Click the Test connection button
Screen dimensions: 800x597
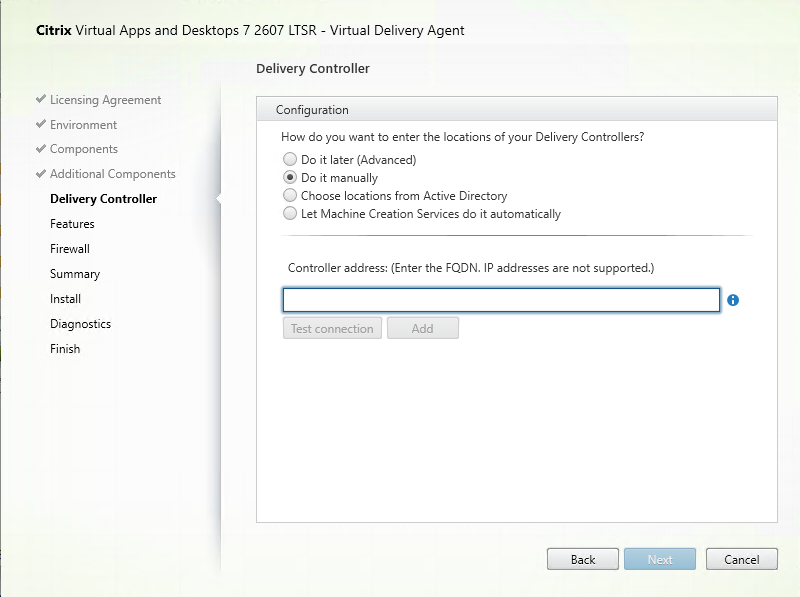[x=332, y=328]
